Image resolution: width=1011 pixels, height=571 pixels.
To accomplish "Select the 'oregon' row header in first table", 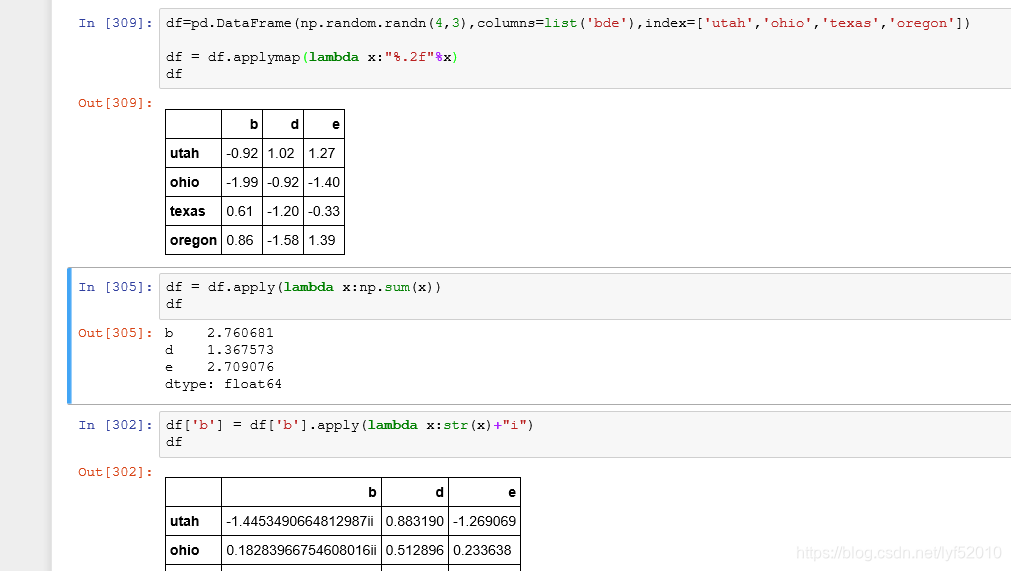I will pos(193,240).
